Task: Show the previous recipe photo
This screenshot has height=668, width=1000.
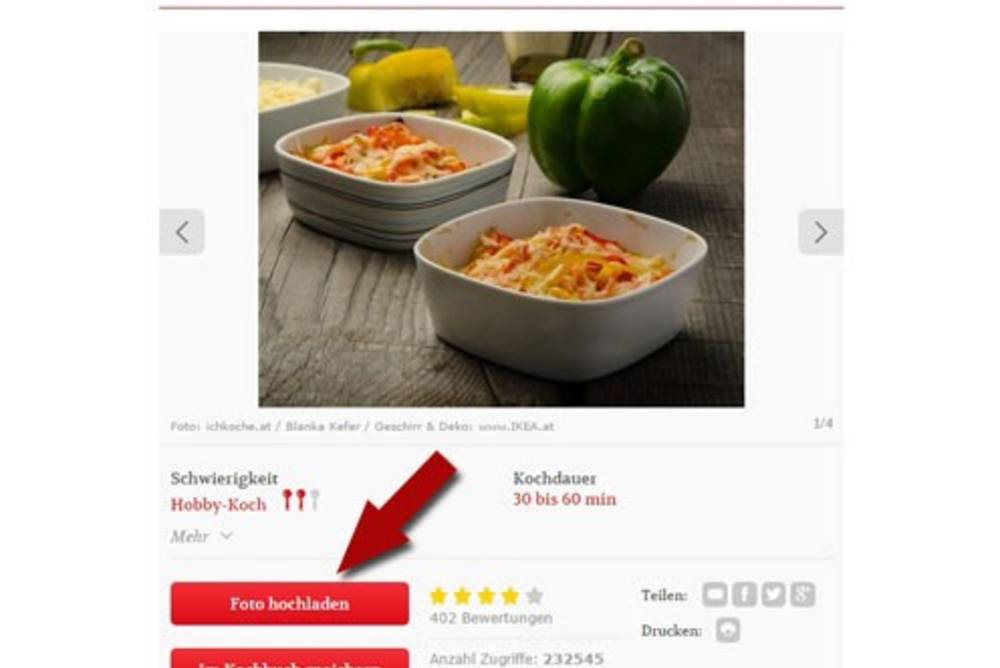Action: 182,232
